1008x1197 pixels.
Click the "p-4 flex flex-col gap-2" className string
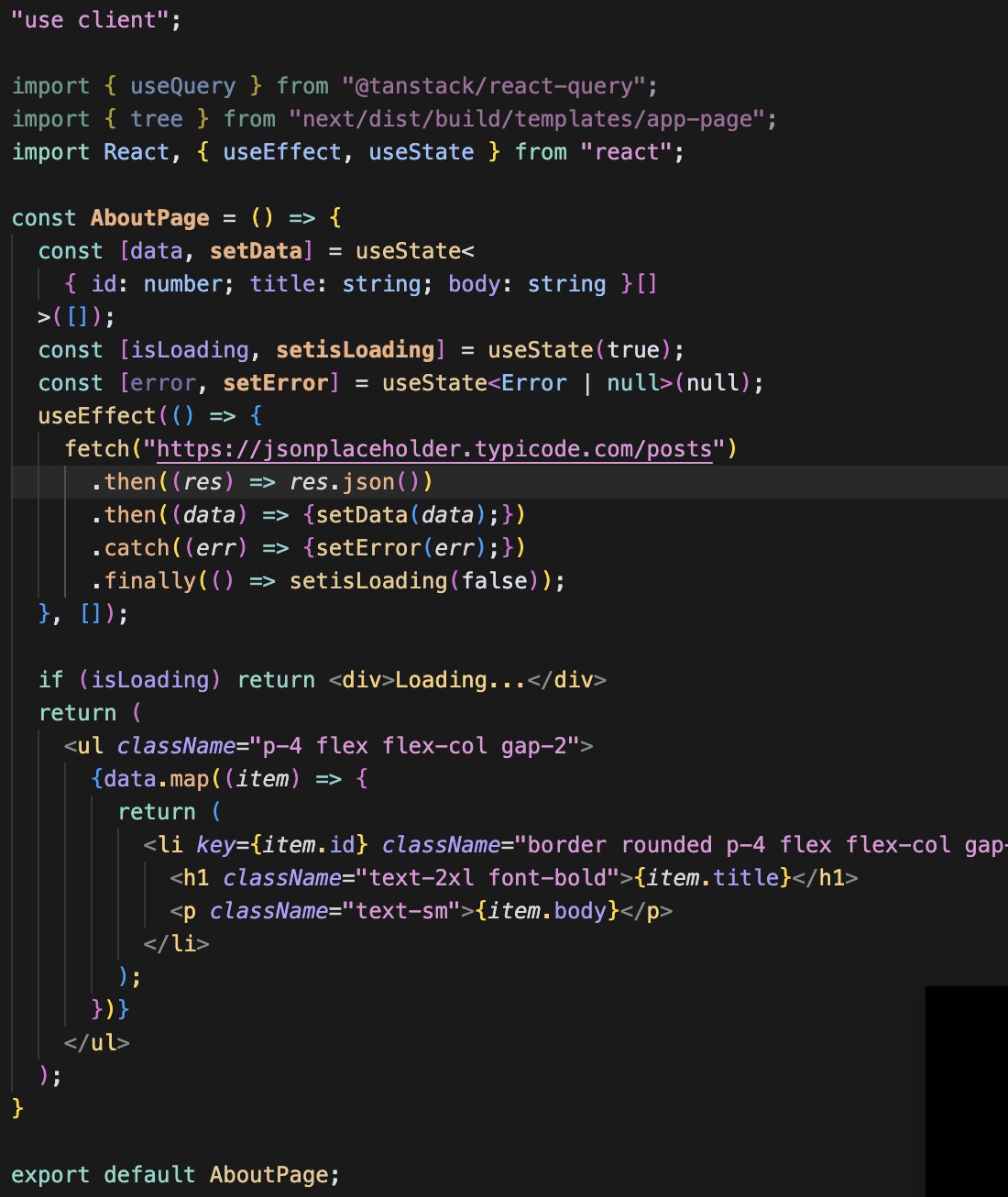click(415, 745)
